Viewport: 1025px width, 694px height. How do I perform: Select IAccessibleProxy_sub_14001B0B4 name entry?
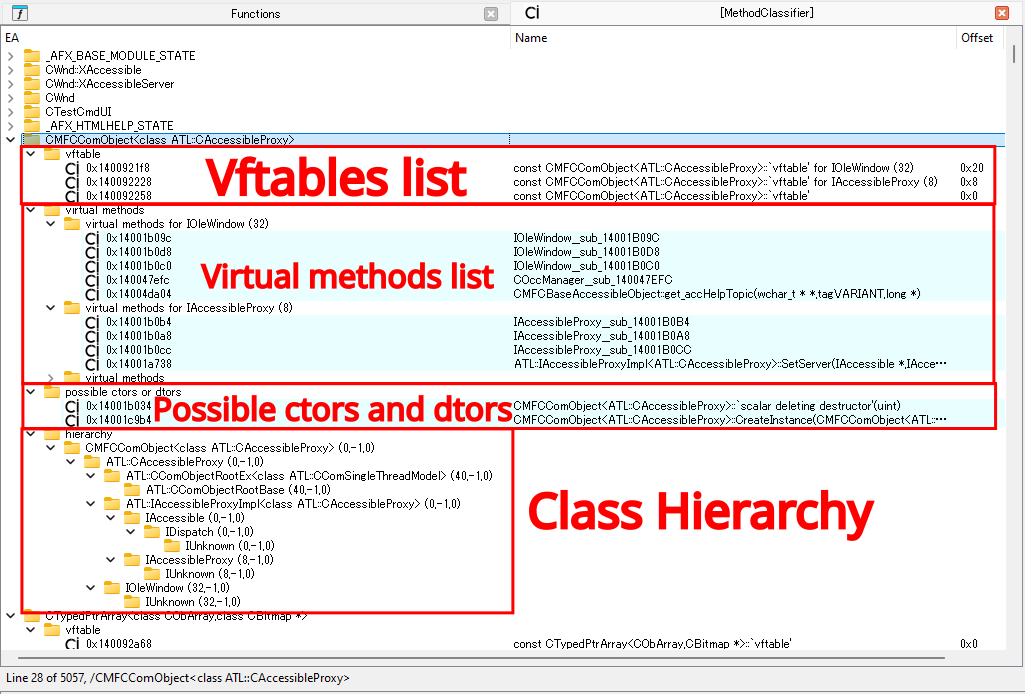pos(601,322)
